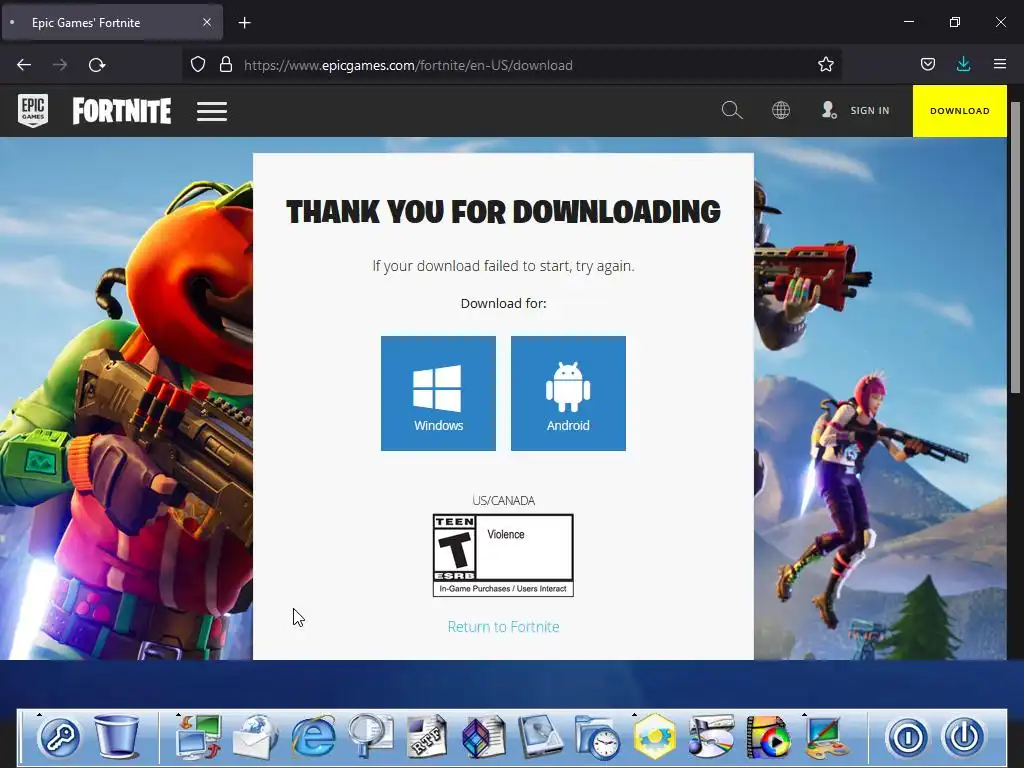The width and height of the screenshot is (1024, 768).
Task: Close the Epic Games' Fortnite tab
Action: [x=207, y=22]
